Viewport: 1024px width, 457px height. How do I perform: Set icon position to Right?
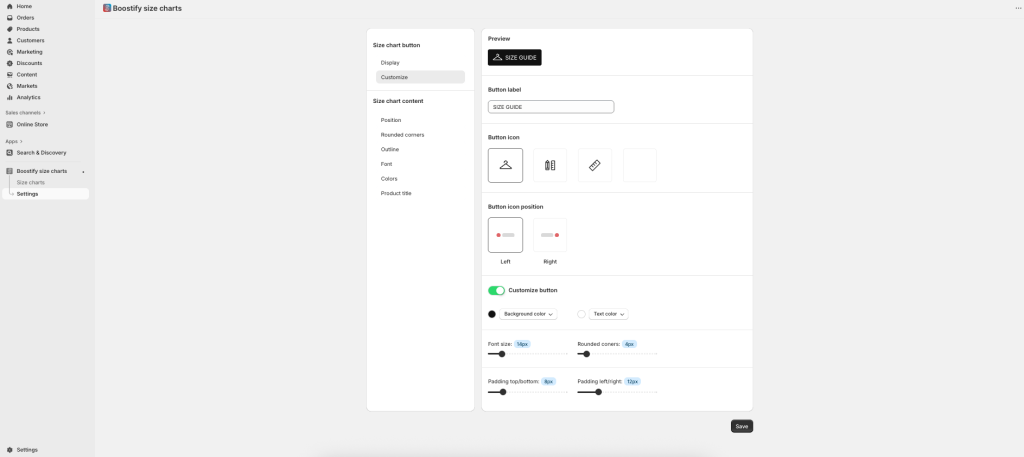[x=550, y=235]
